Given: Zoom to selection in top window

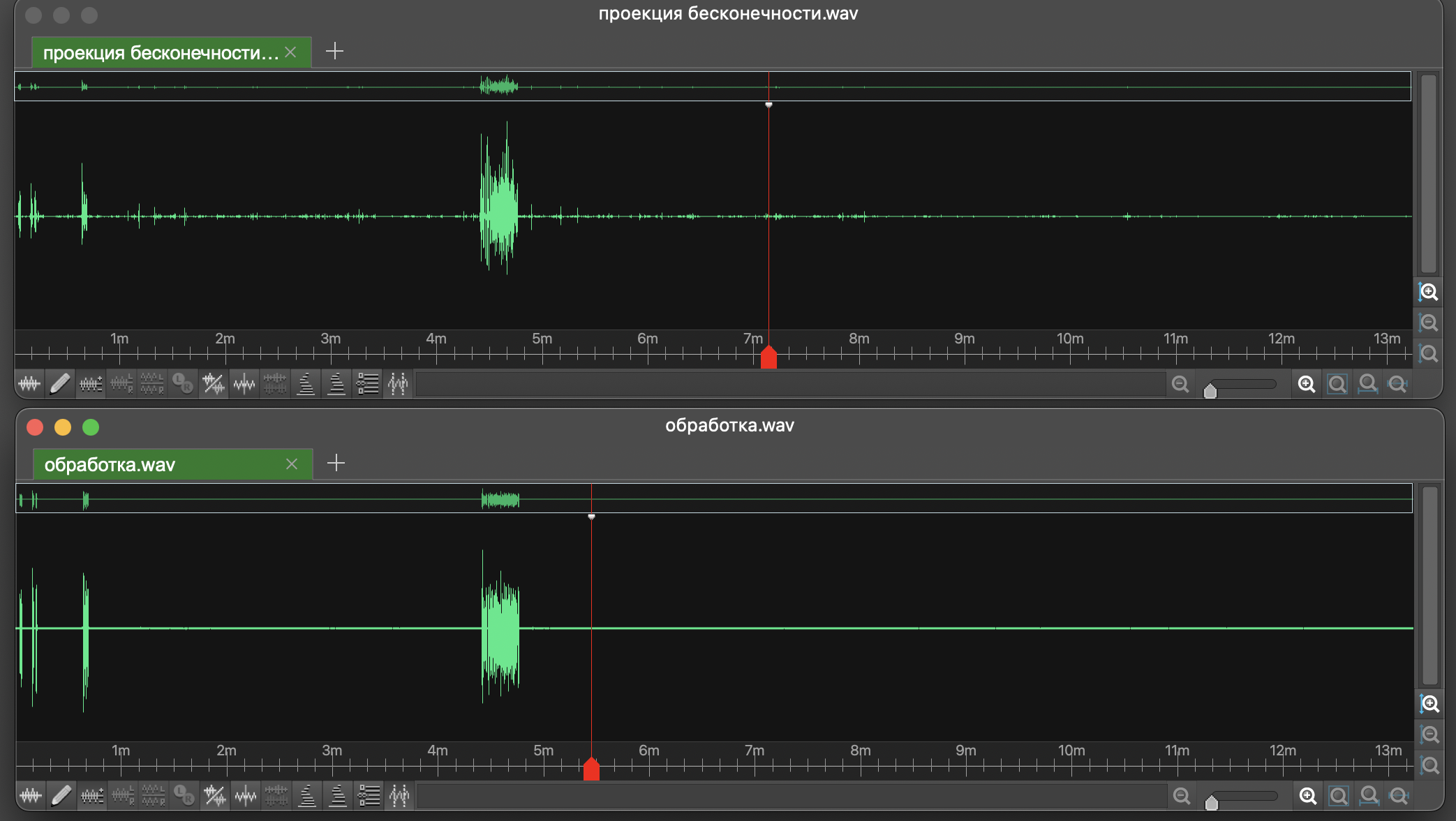Looking at the screenshot, I should [1337, 384].
